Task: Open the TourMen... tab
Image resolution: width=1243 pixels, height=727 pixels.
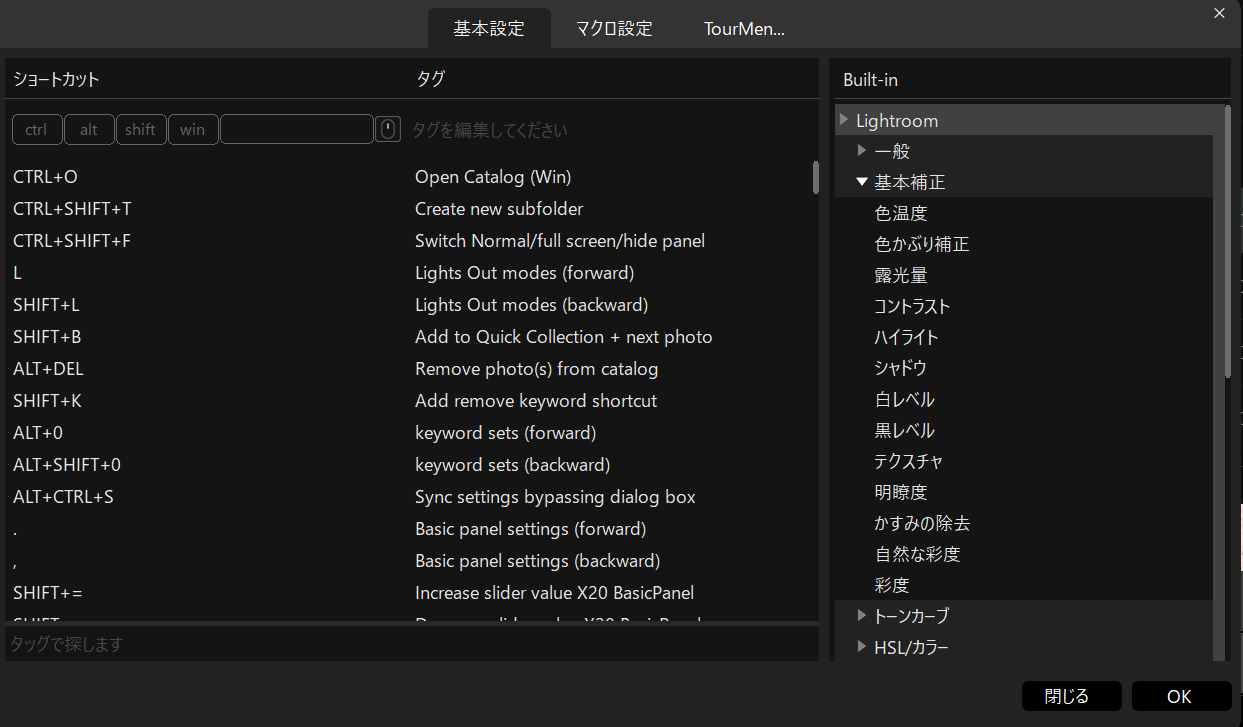Action: tap(744, 28)
